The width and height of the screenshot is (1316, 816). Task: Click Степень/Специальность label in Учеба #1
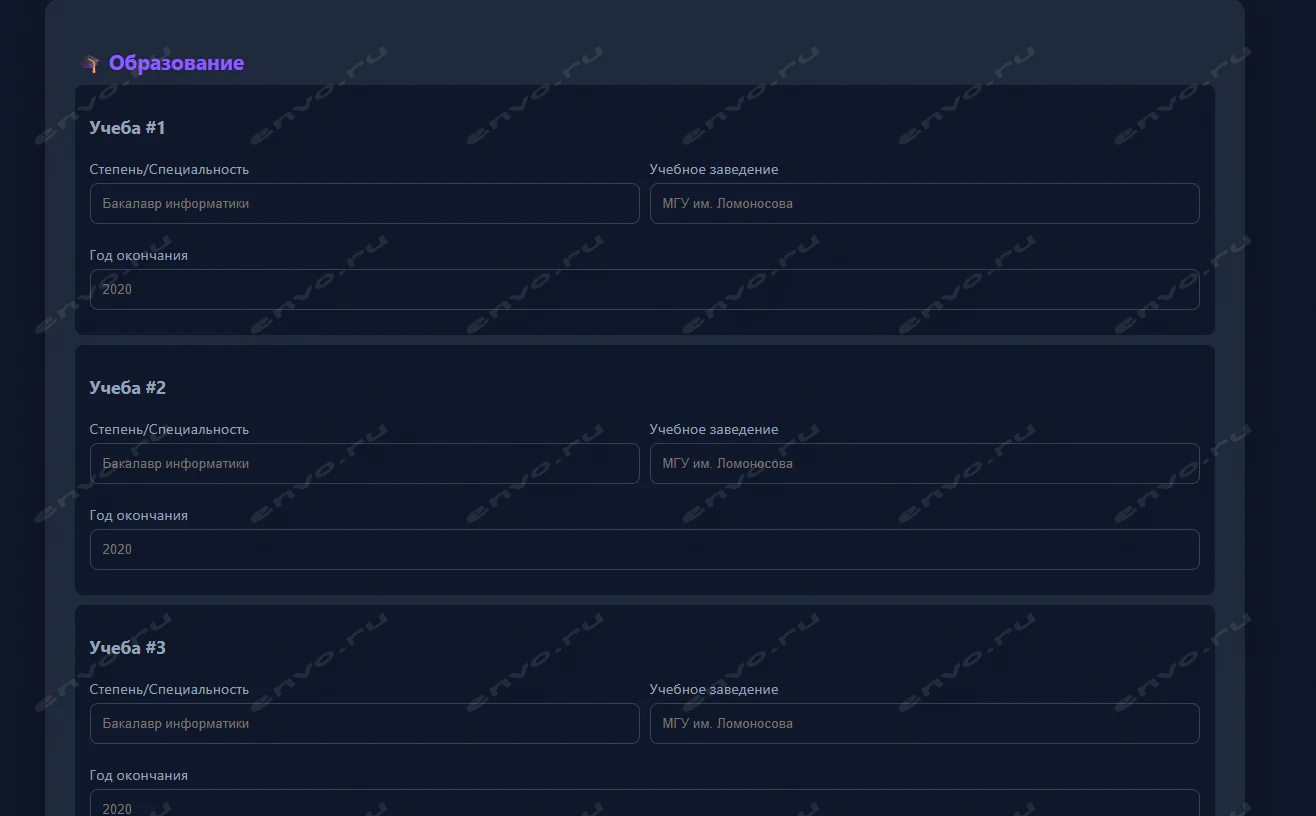(x=169, y=169)
